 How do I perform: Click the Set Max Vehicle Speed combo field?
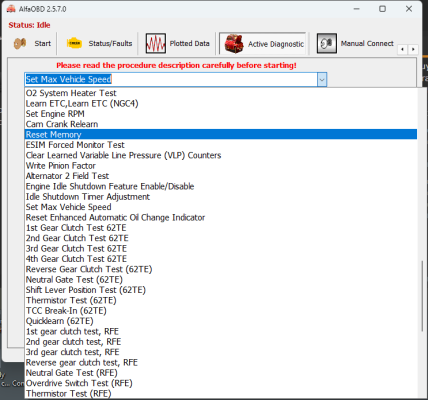(x=172, y=79)
